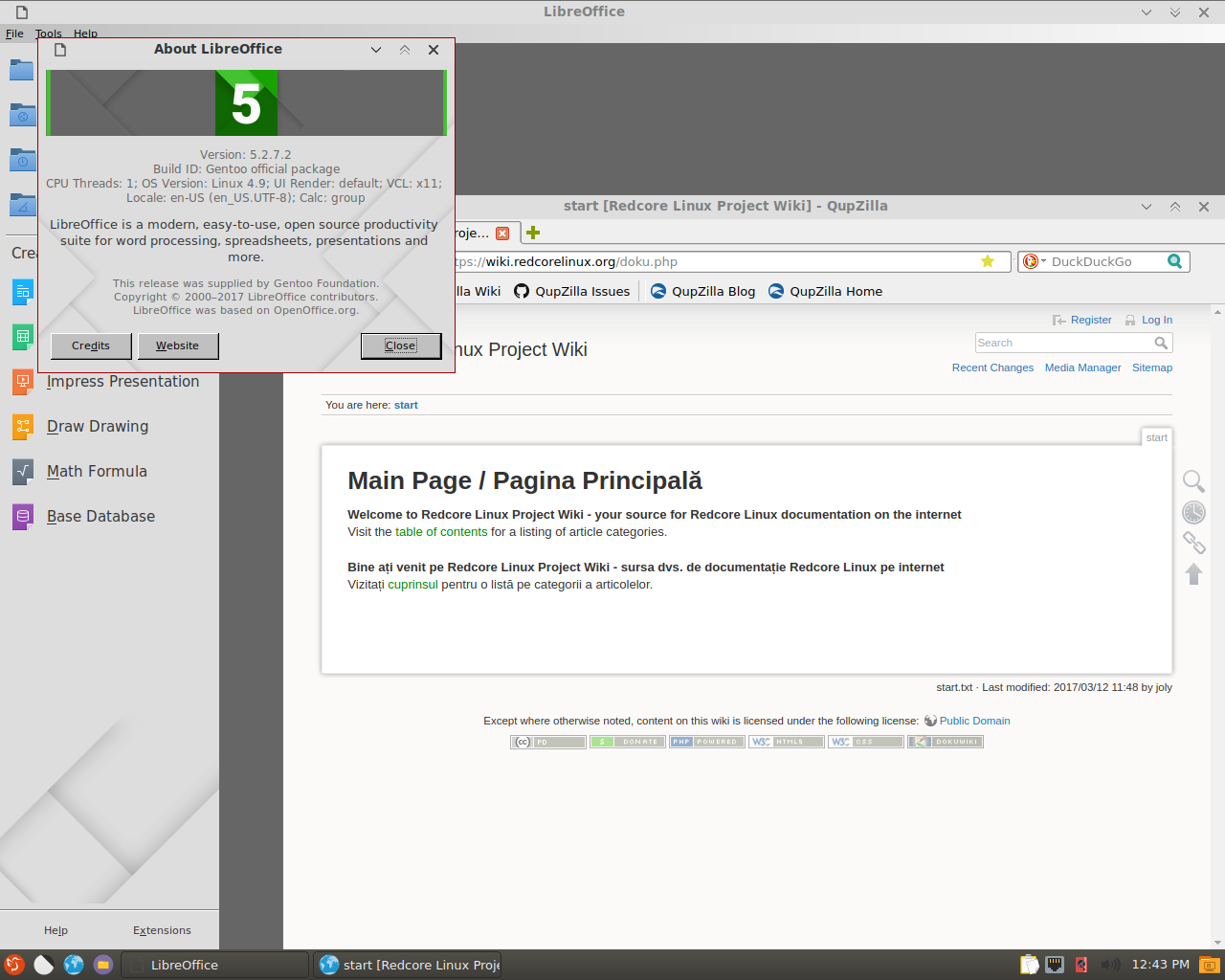Open a new tab with the green plus
The image size is (1225, 980).
pyautogui.click(x=533, y=233)
